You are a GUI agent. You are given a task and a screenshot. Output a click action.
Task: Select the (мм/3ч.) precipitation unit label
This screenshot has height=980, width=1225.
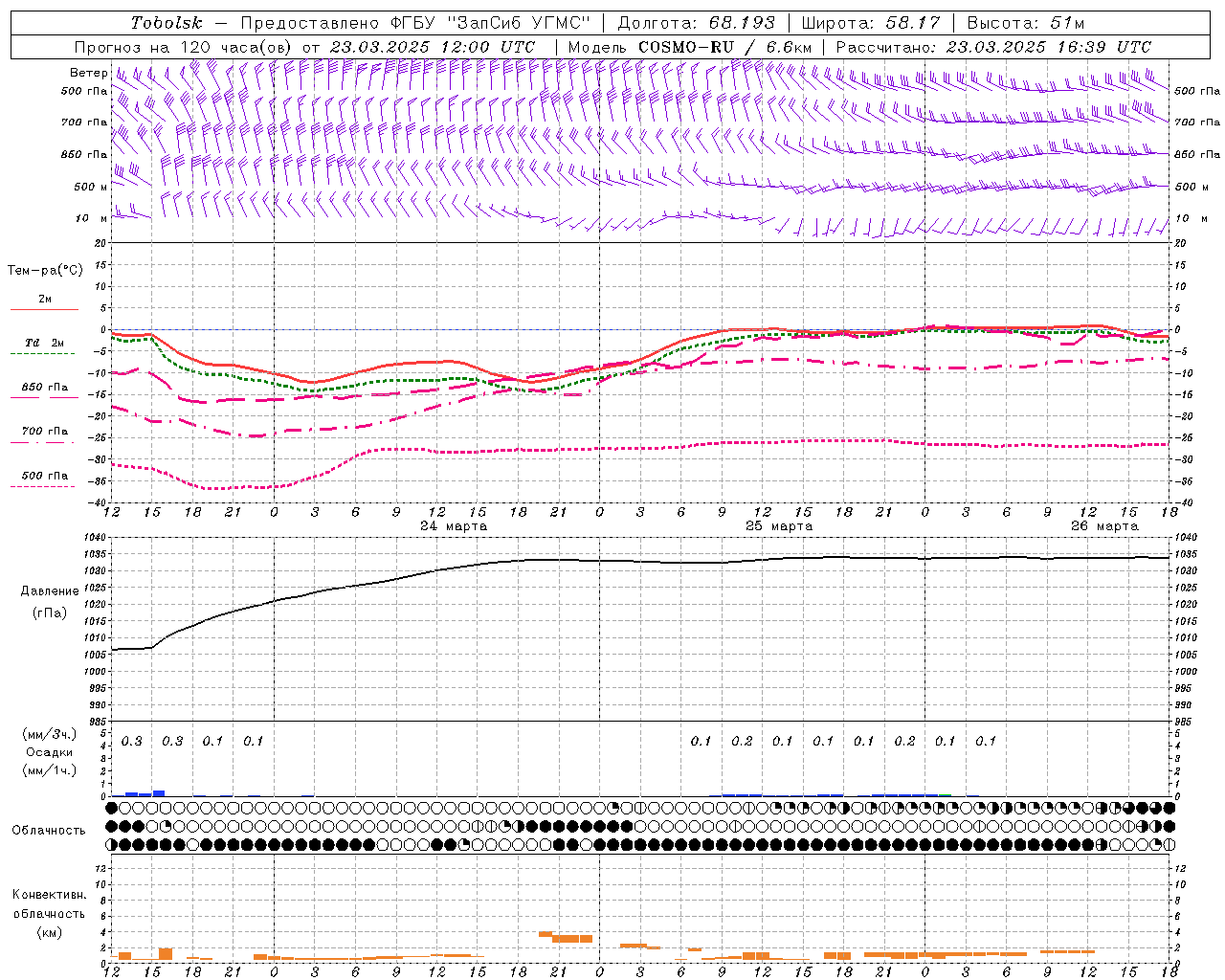(x=50, y=734)
